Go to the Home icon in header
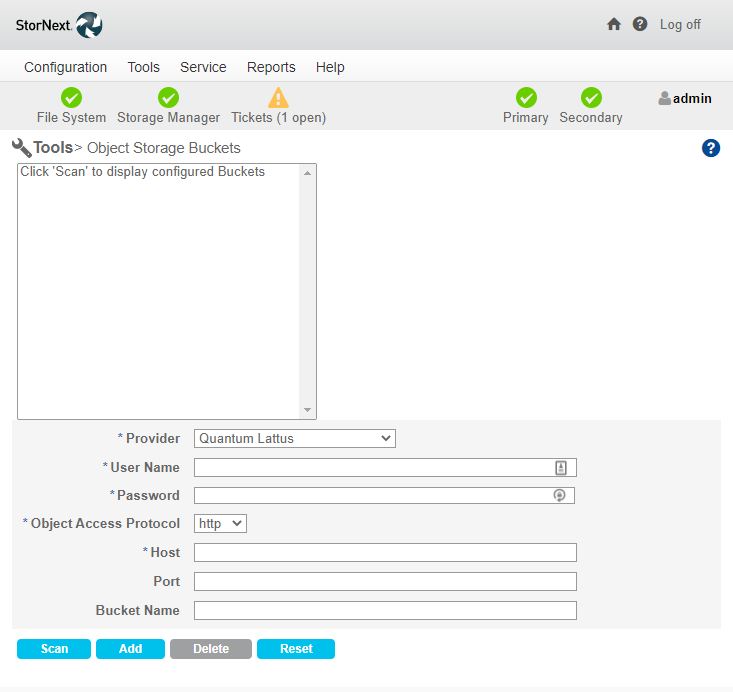The height and width of the screenshot is (692, 733). (x=614, y=24)
